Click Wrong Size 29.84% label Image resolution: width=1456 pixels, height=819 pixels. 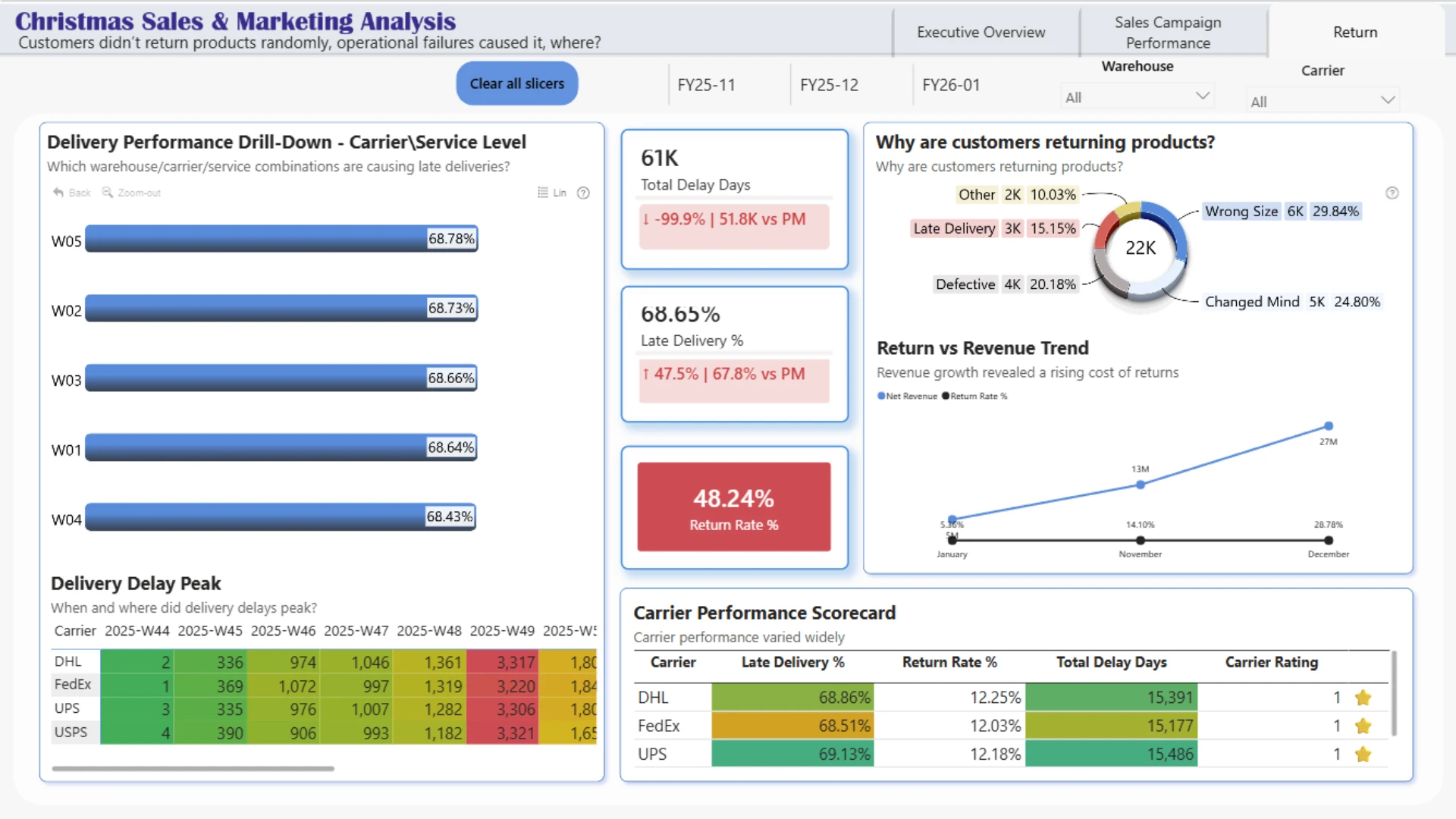tap(1282, 212)
